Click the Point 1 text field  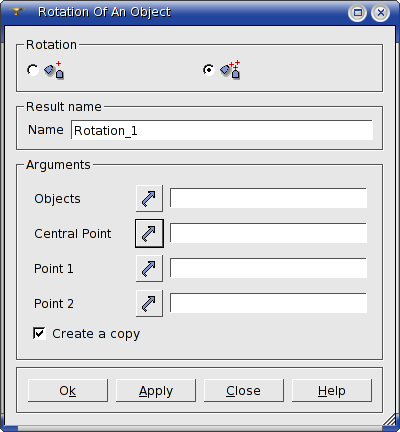268,268
